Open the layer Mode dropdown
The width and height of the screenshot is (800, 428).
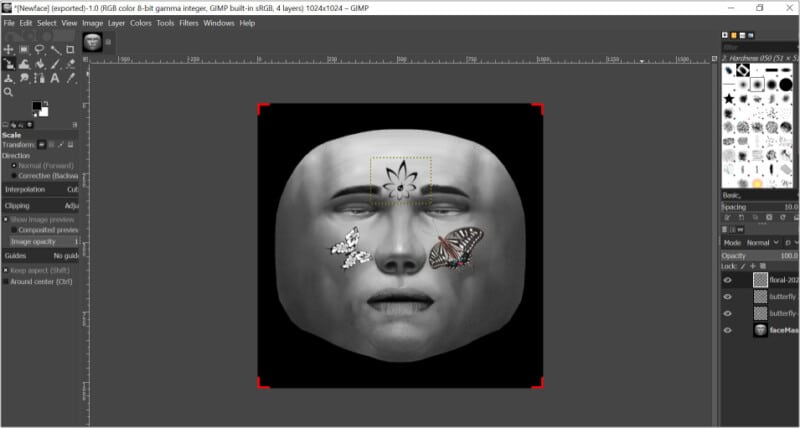(x=762, y=243)
